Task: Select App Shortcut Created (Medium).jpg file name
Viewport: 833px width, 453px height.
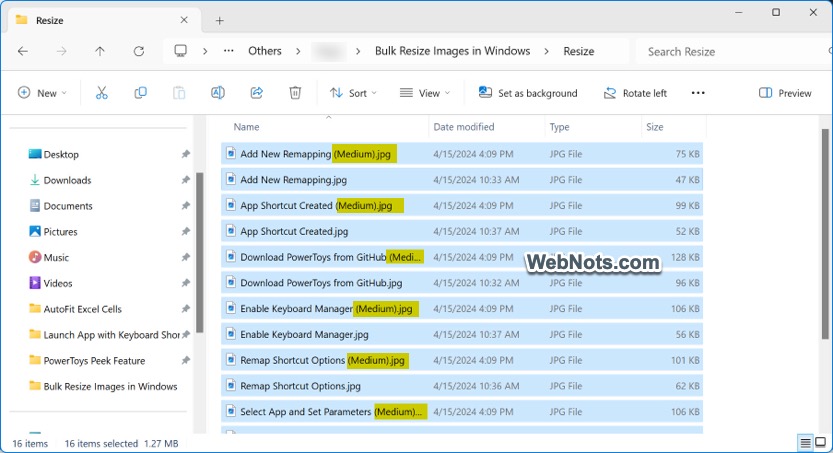Action: tap(316, 206)
